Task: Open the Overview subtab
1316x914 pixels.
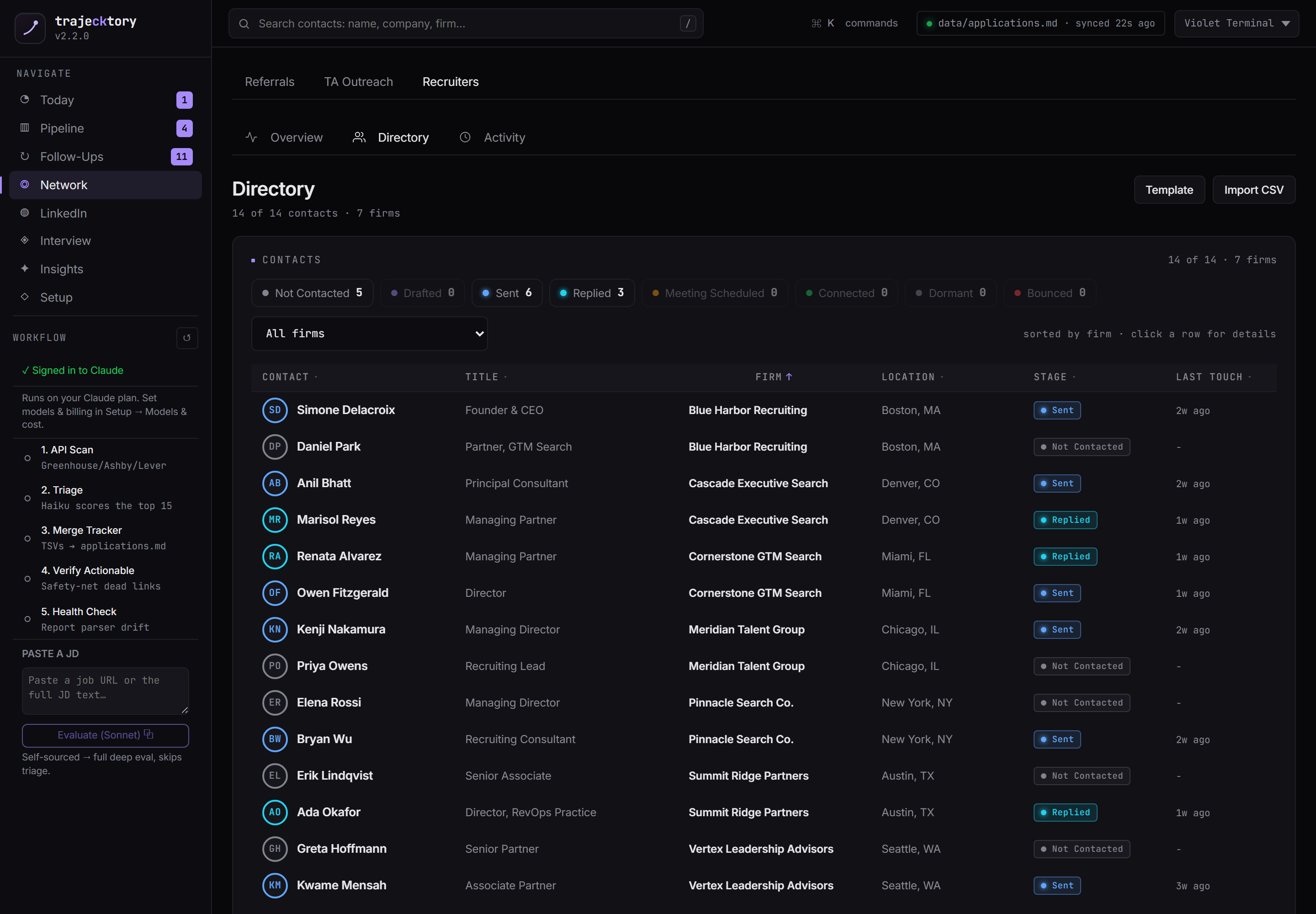Action: [x=284, y=138]
